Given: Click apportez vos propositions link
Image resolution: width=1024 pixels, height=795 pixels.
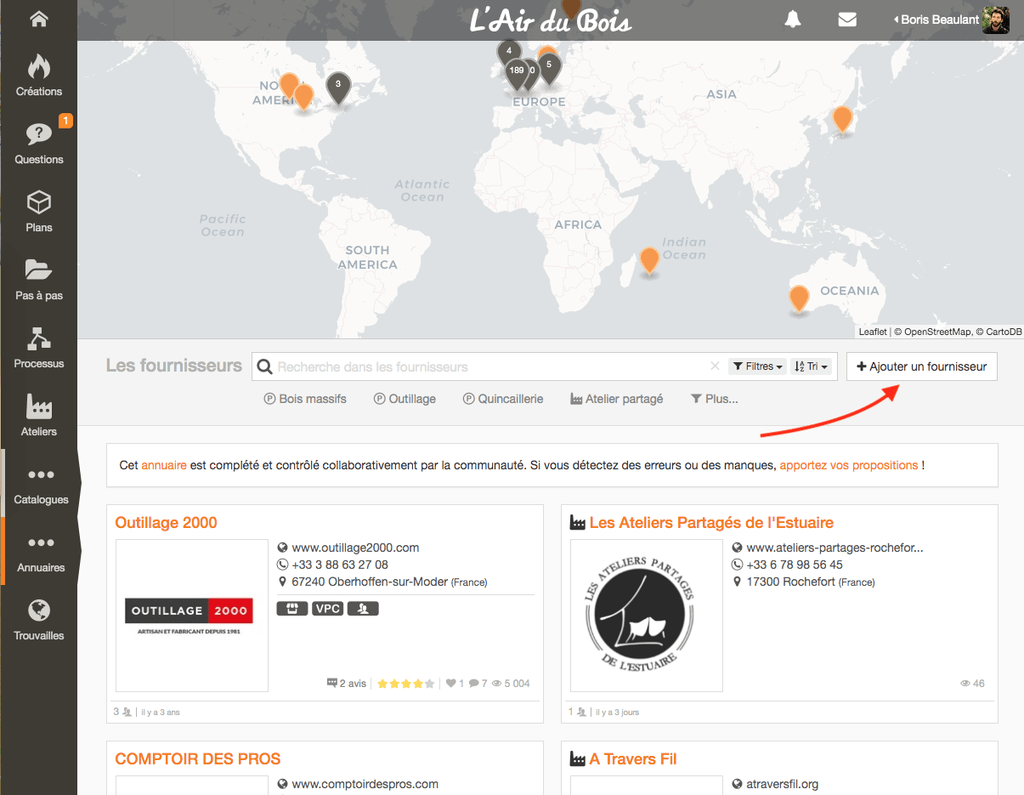Looking at the screenshot, I should (x=848, y=465).
